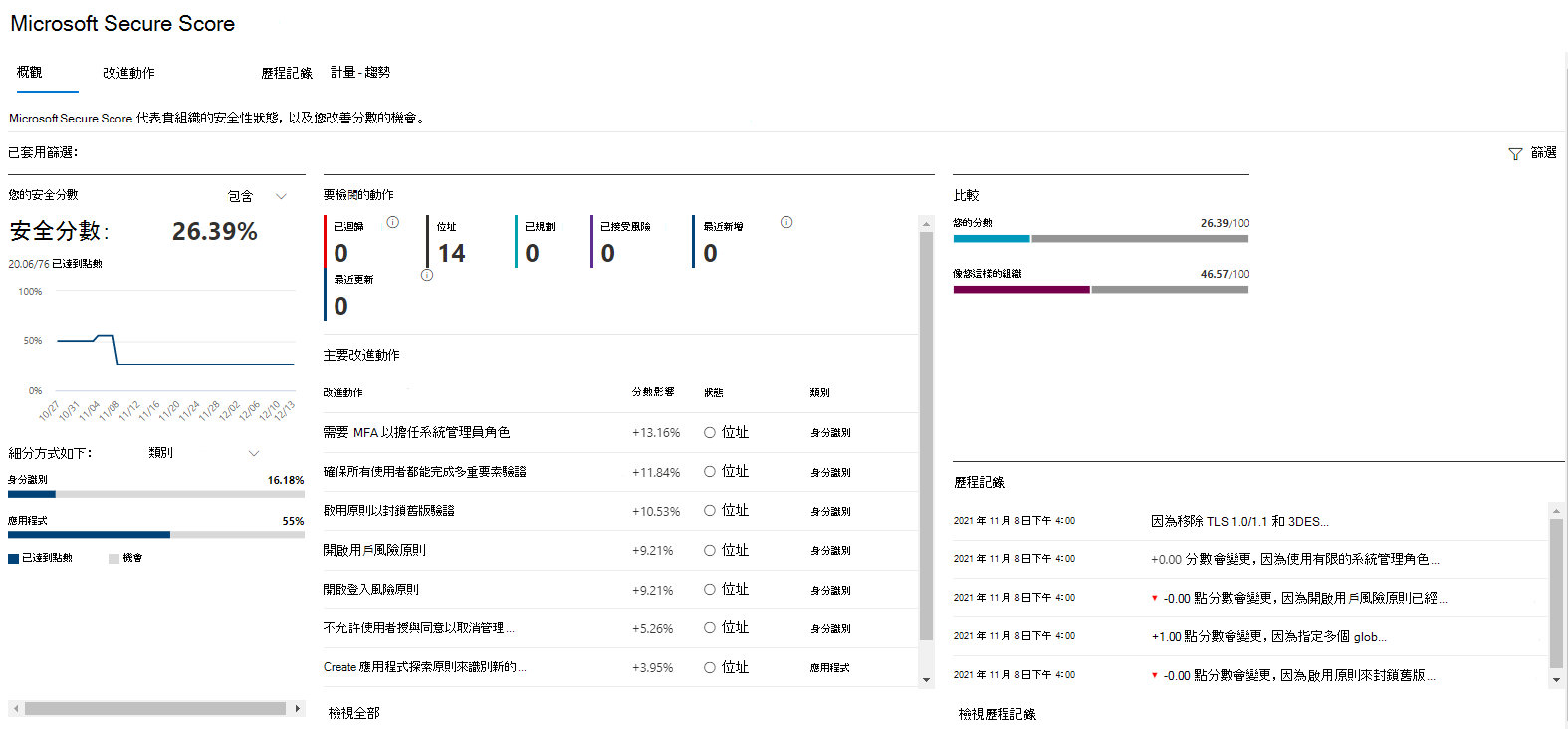This screenshot has height=729, width=1568.
Task: Open the filter funnel icon
Action: tap(1515, 154)
